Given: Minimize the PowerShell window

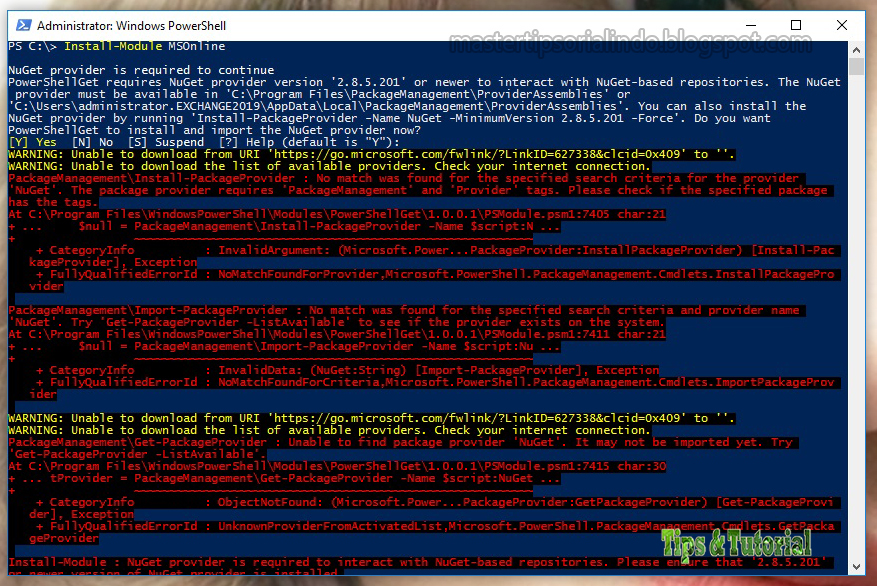Looking at the screenshot, I should [751, 25].
